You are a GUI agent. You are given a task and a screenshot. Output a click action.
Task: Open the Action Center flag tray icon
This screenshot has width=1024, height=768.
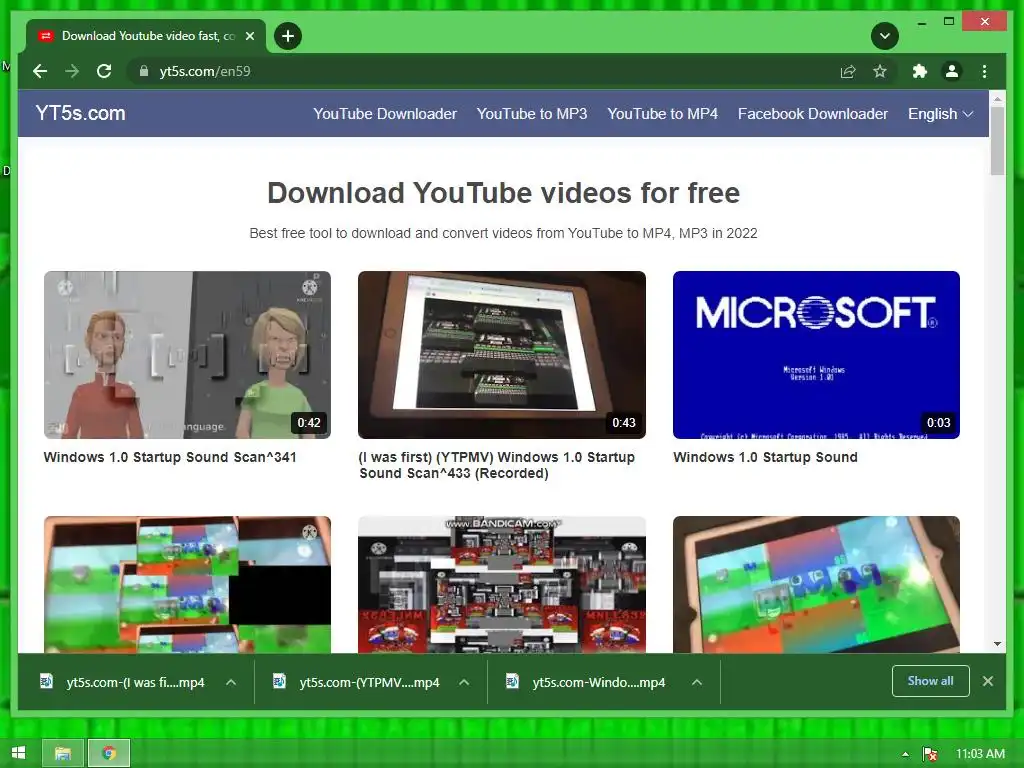pyautogui.click(x=930, y=754)
